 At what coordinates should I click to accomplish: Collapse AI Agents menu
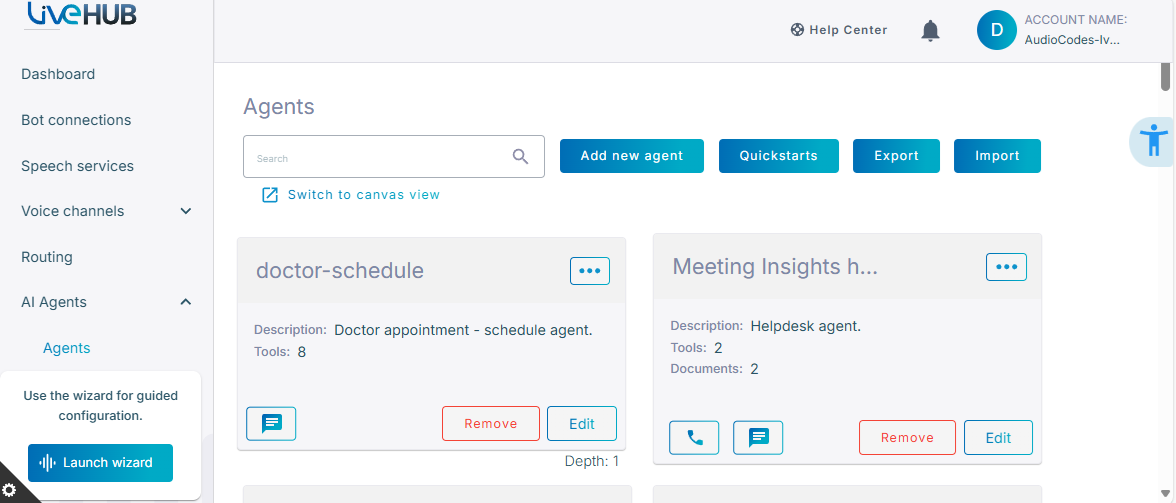[186, 302]
